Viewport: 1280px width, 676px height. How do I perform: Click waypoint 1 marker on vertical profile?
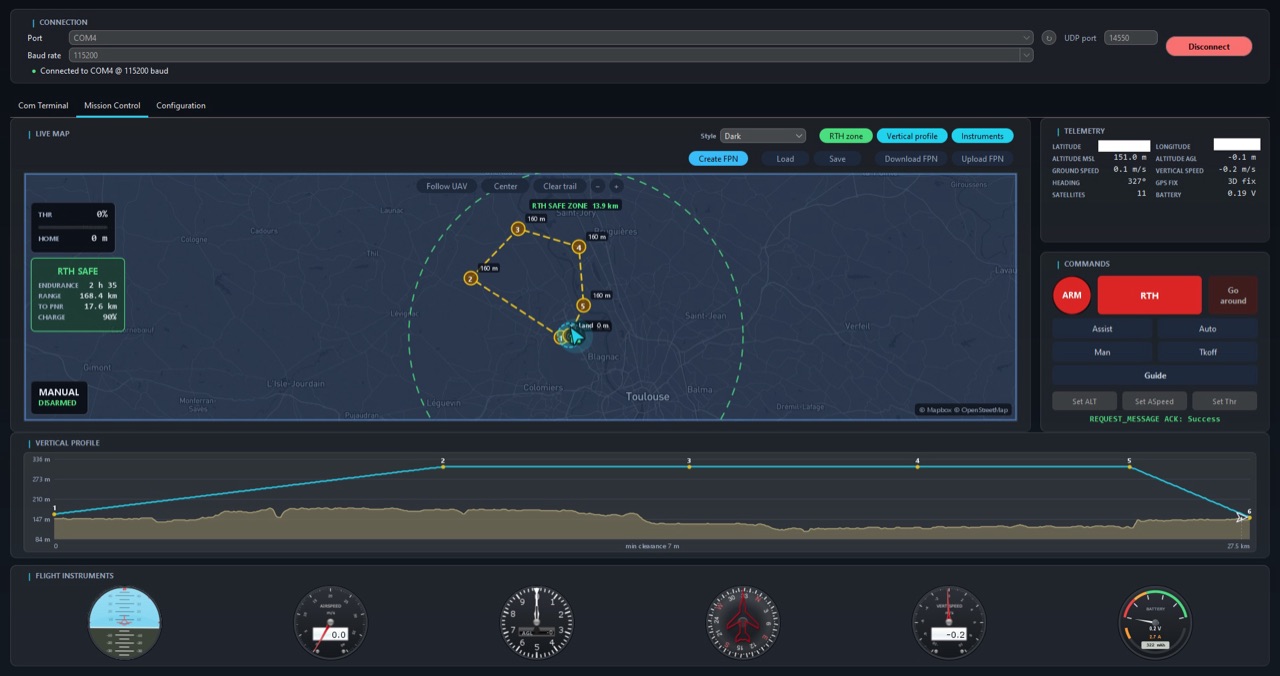pos(55,513)
